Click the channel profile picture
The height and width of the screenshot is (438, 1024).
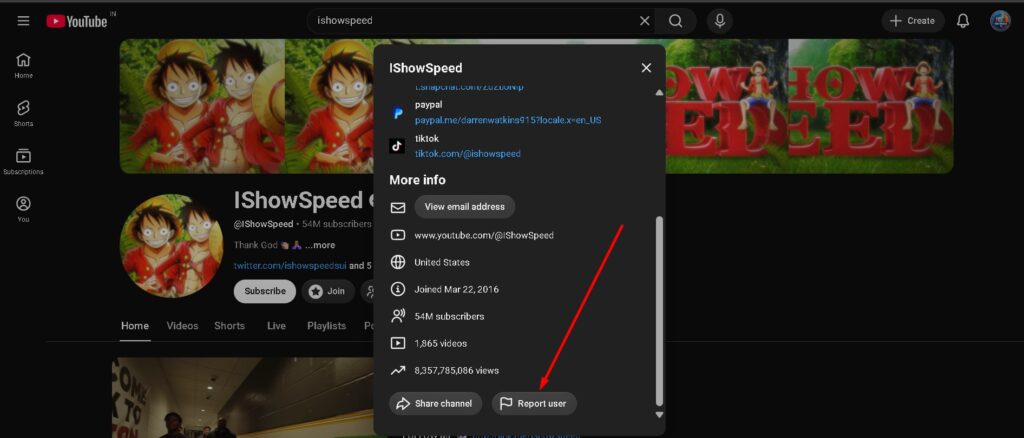pyautogui.click(x=172, y=246)
